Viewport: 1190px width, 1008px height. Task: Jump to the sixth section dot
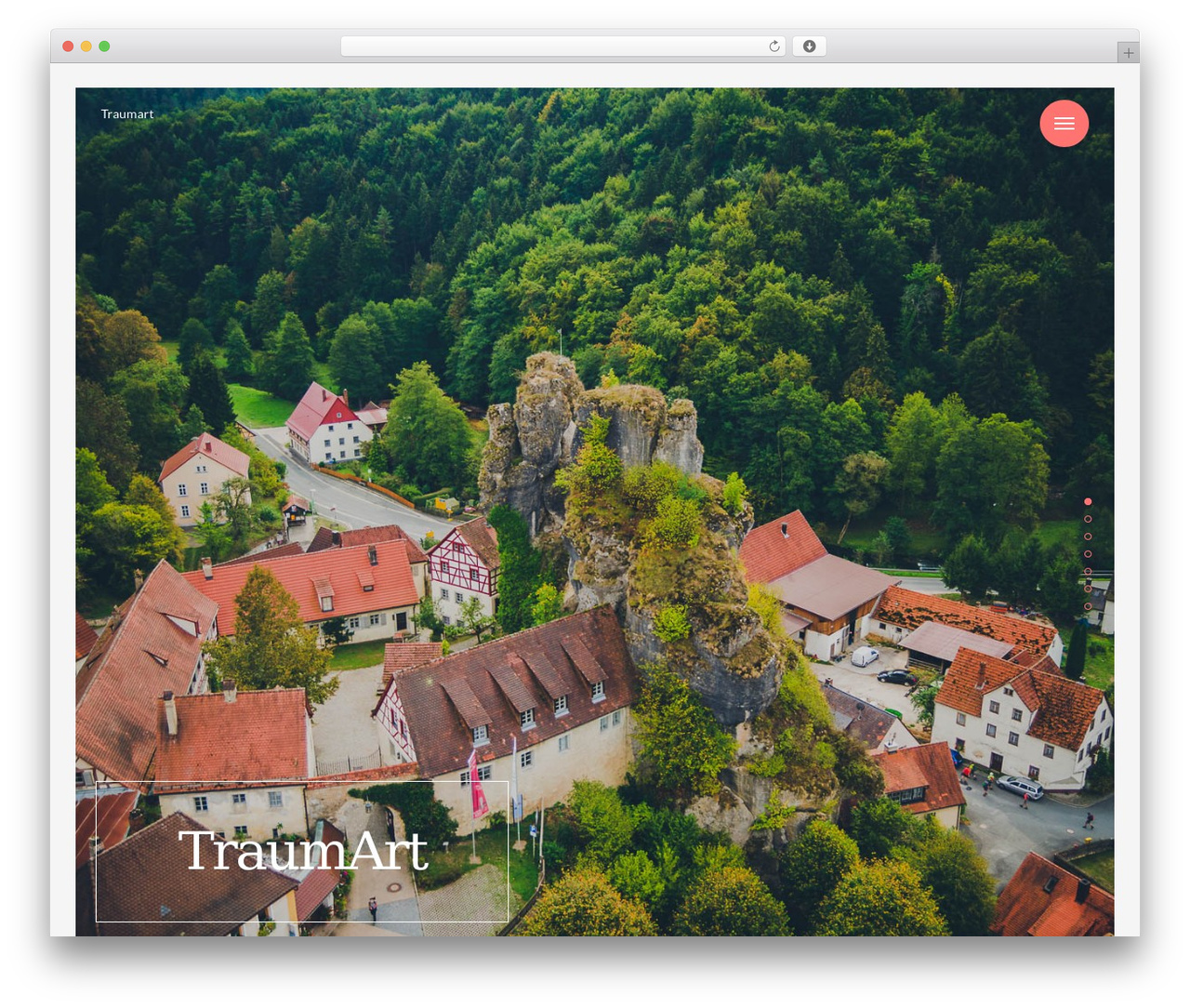pos(1088,589)
